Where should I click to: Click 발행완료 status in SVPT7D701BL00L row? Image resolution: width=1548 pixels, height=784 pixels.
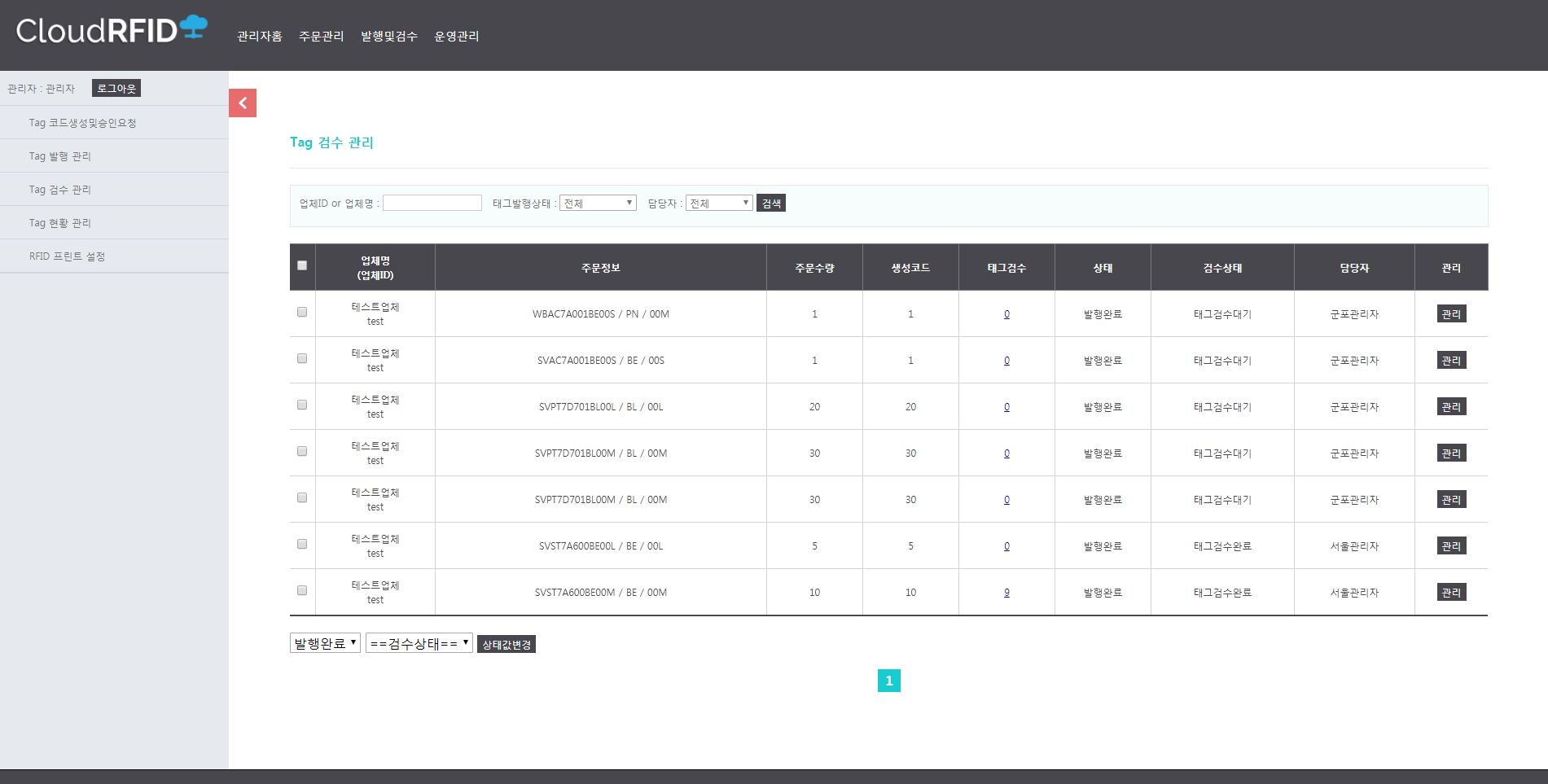pyautogui.click(x=1103, y=407)
